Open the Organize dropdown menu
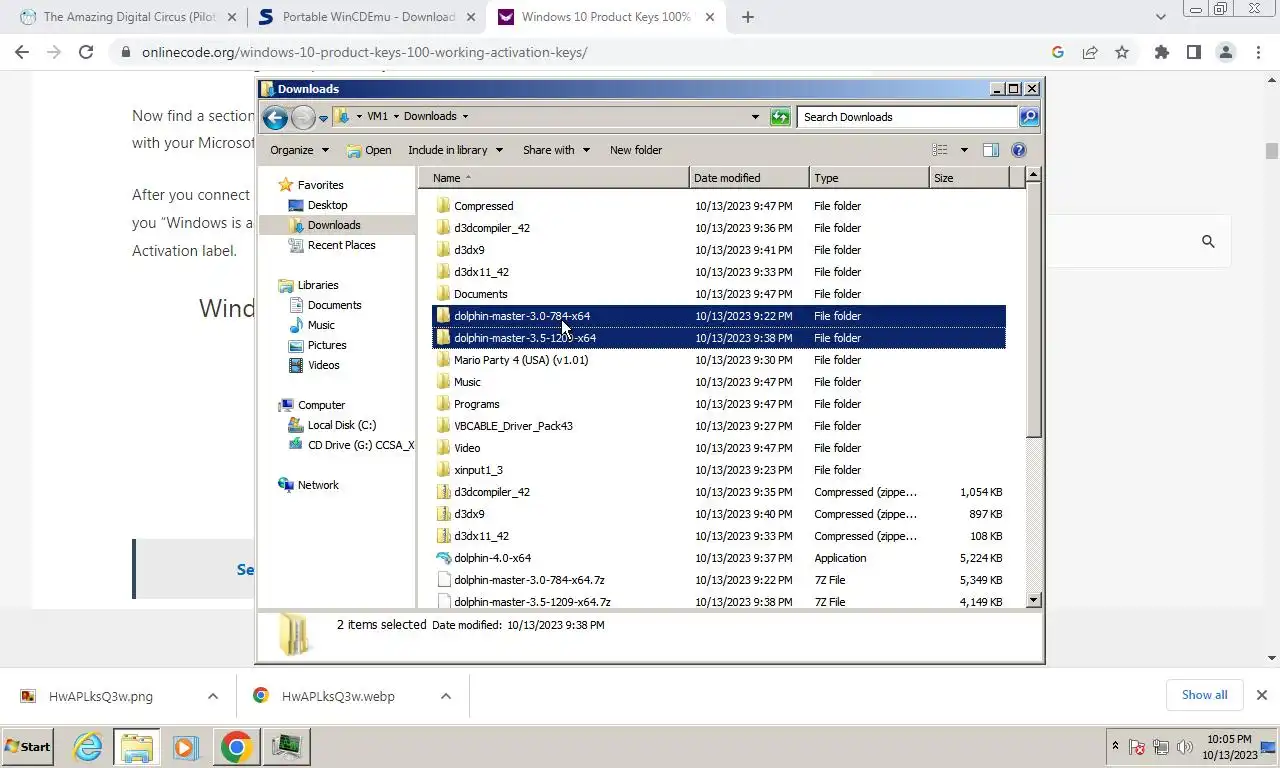Image resolution: width=1280 pixels, height=768 pixels. (299, 150)
